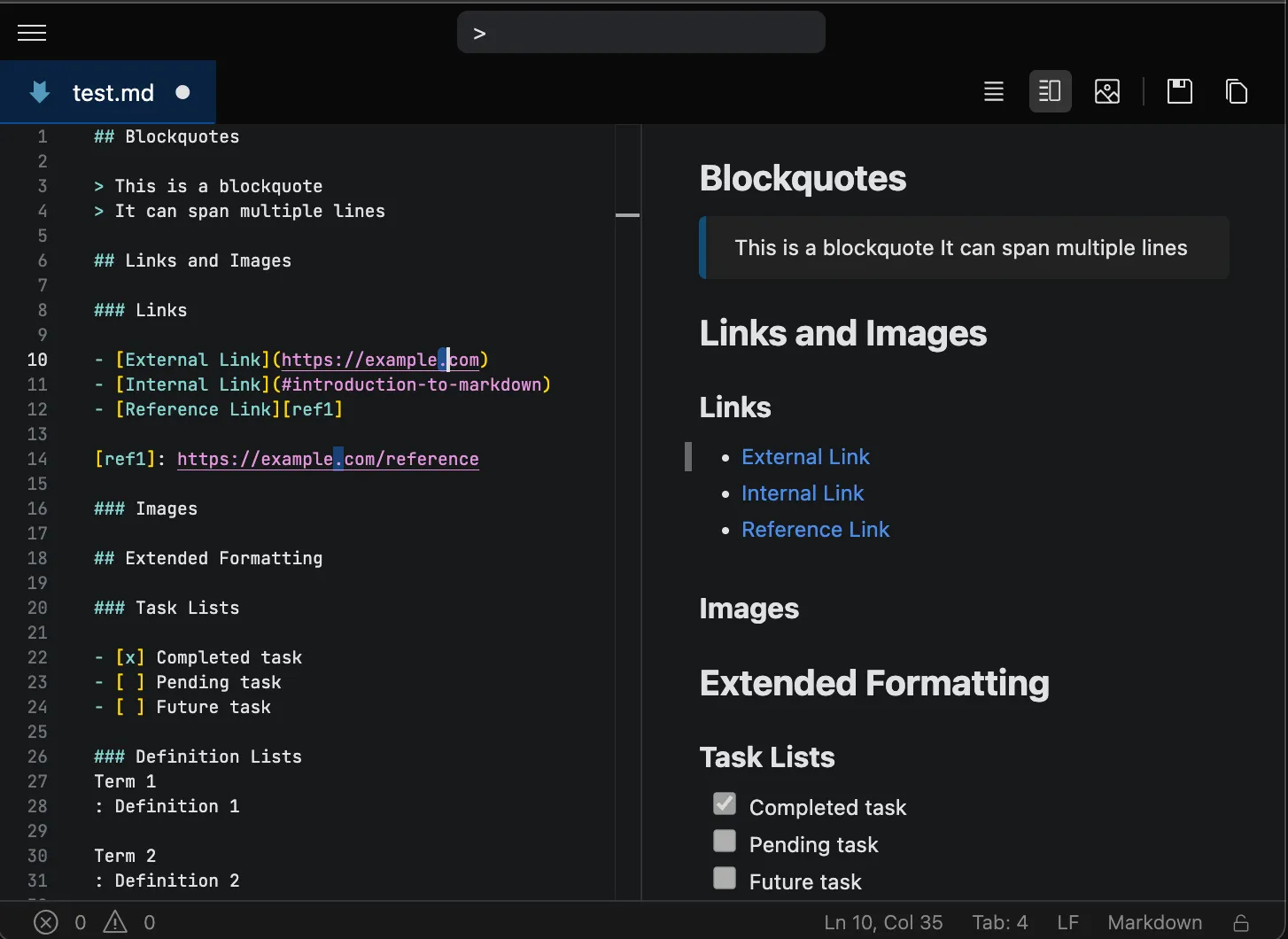Toggle split editor and preview view
1288x939 pixels.
1050,91
